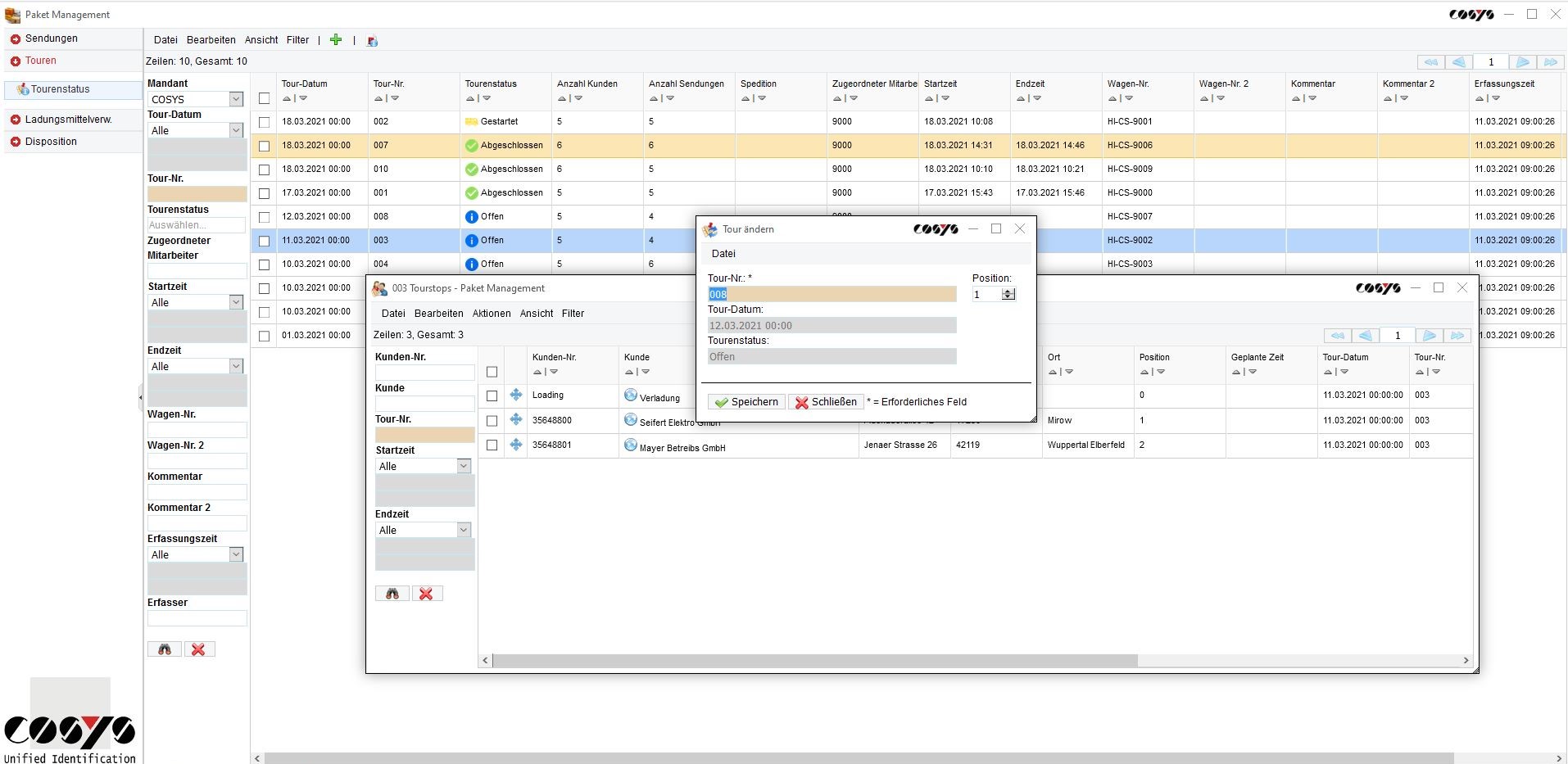The width and height of the screenshot is (1568, 764).
Task: Toggle the select-all checkbox in the Tourstops table
Action: [x=492, y=372]
